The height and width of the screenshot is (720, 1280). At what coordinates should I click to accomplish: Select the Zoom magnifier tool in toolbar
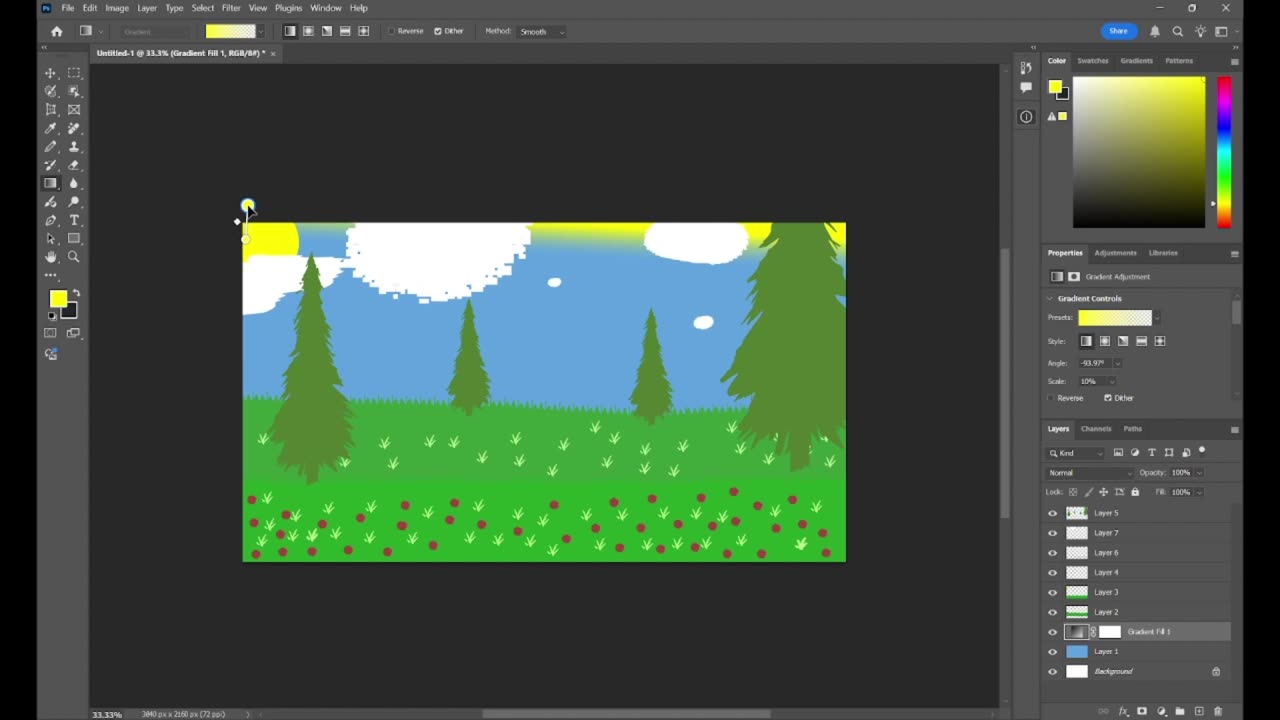[74, 257]
